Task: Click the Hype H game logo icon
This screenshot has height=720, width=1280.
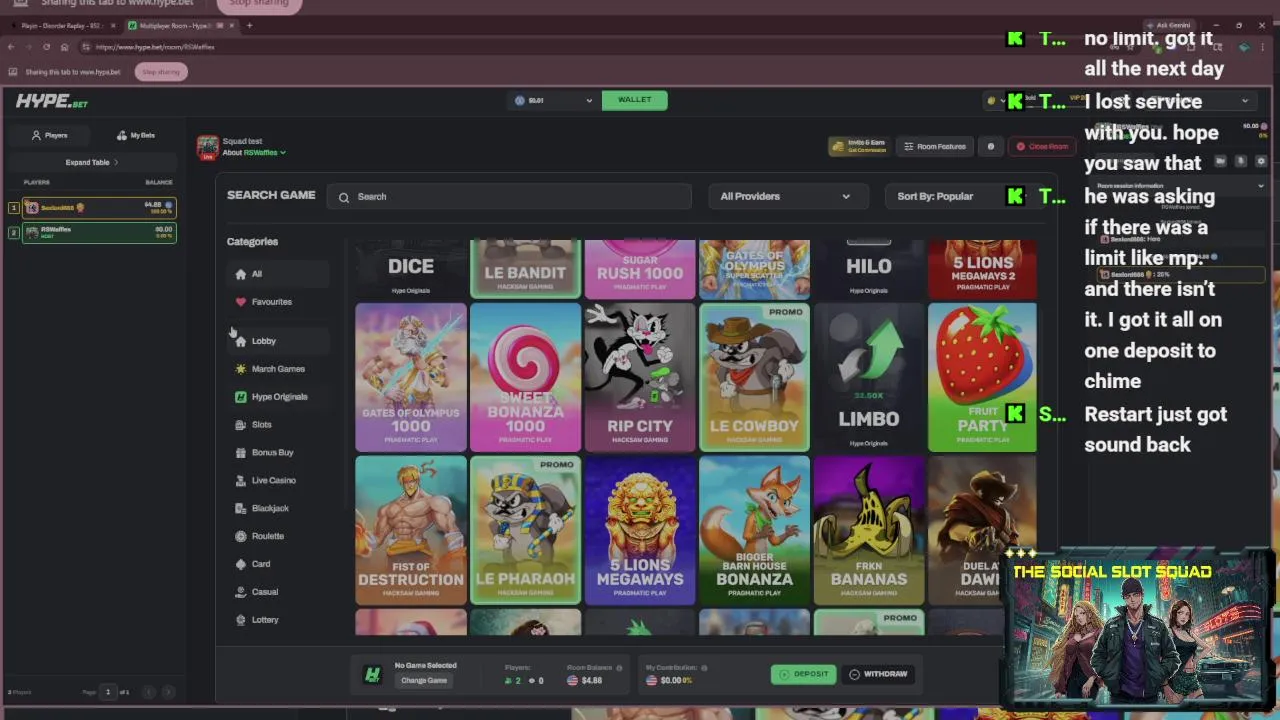Action: (x=372, y=675)
